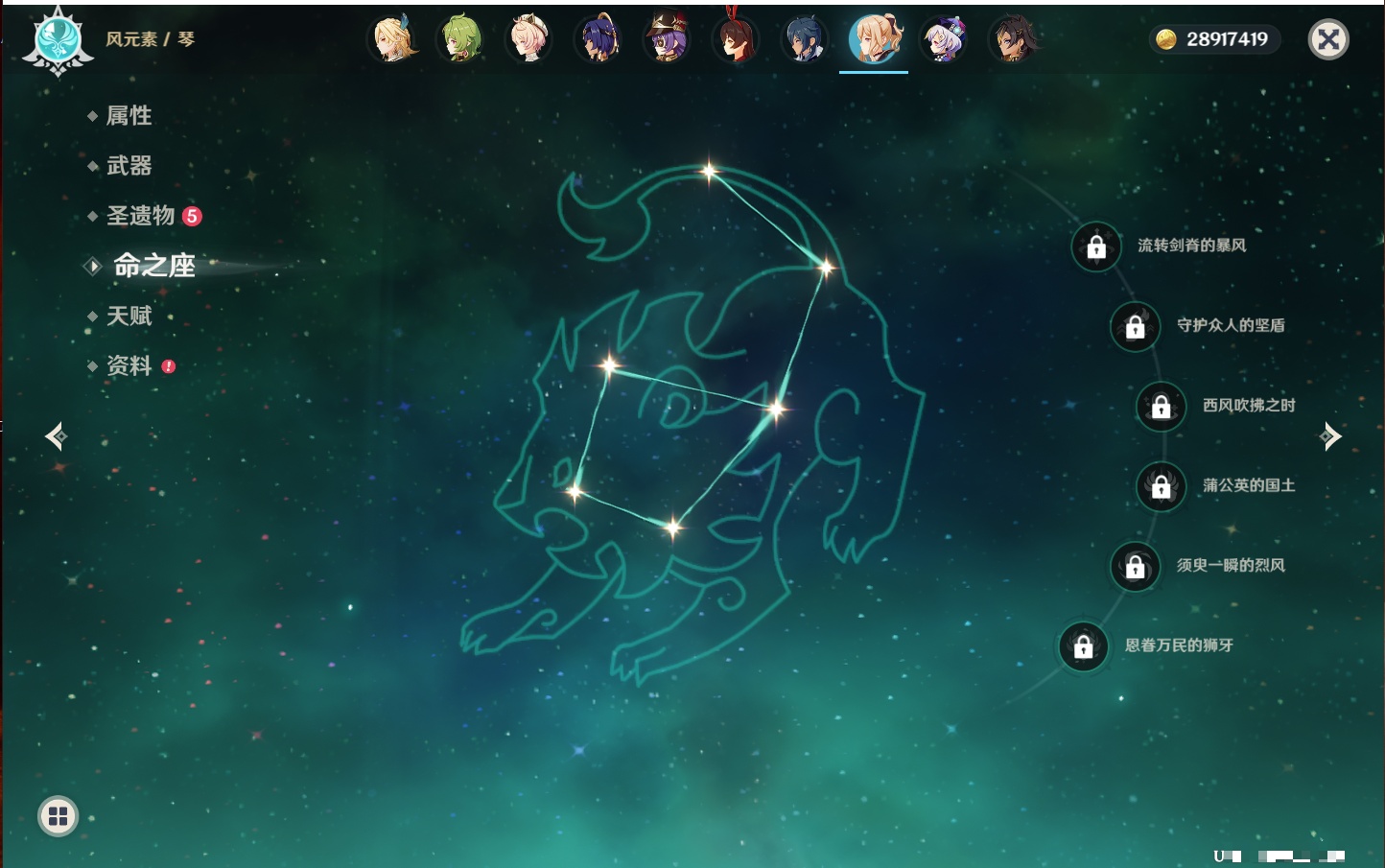The width and height of the screenshot is (1385, 868).
Task: Select the blond Traveler avatar with blue feather
Action: [x=393, y=38]
